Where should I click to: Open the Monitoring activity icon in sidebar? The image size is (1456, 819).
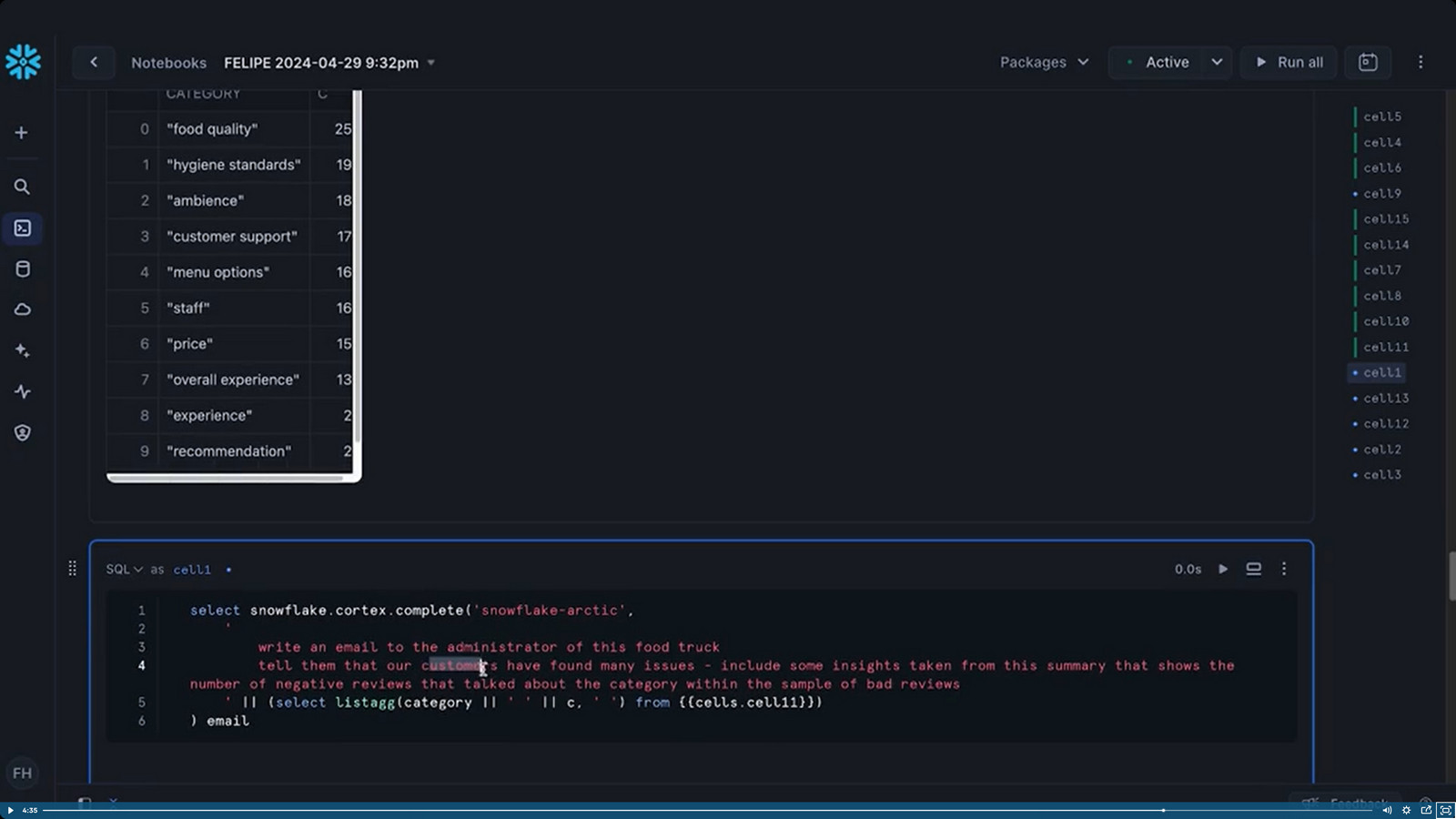pos(23,391)
